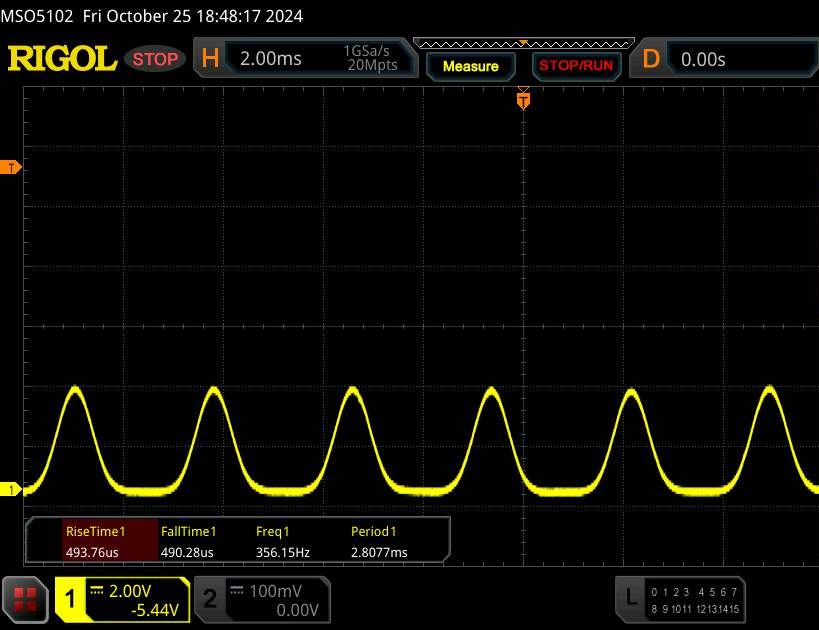The height and width of the screenshot is (630, 819).
Task: Click the channel 1 ground reference marker
Action: point(12,489)
